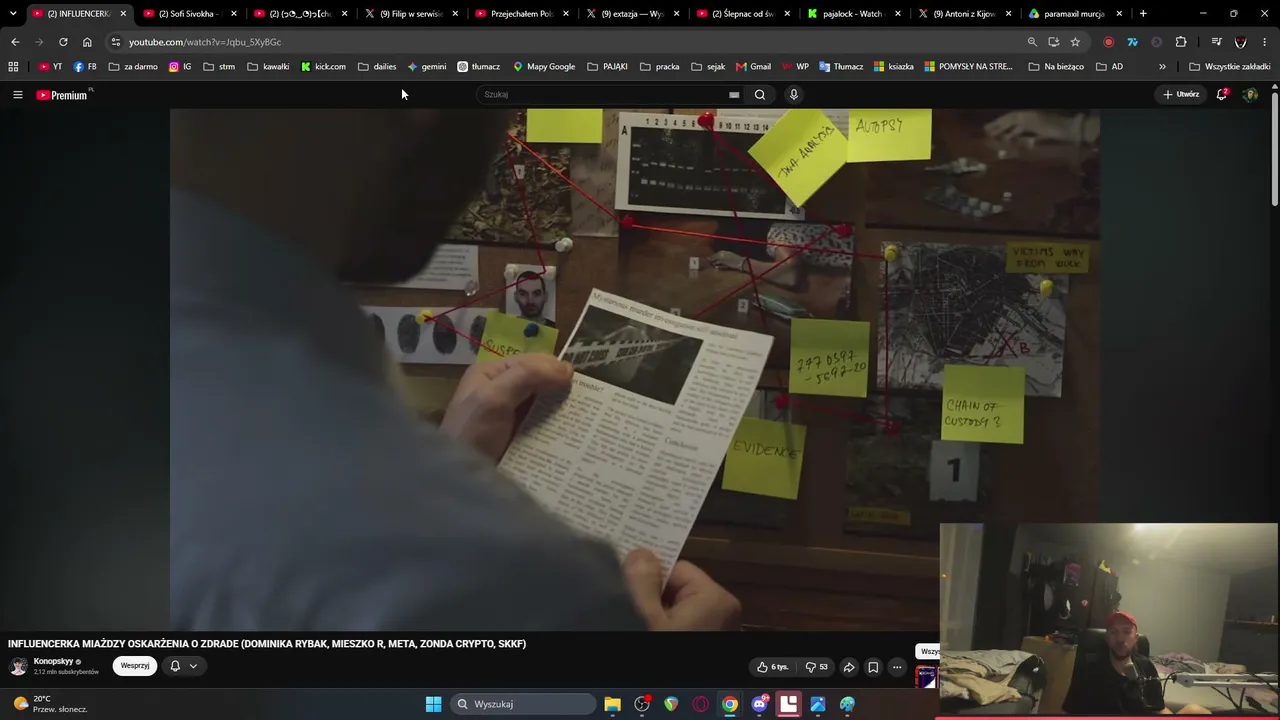Viewport: 1280px width, 720px height.
Task: Switch to the Przejechałem Polskę tab
Action: [x=522, y=14]
